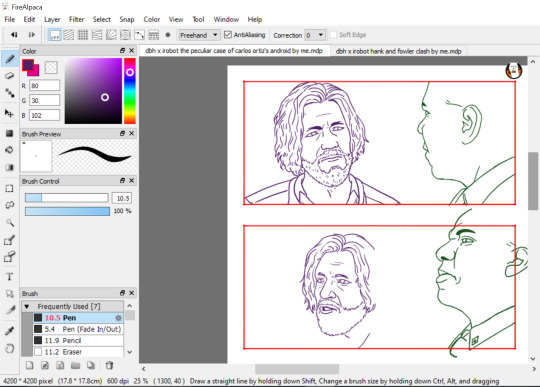The image size is (540, 387).
Task: Select the Magic Wand tool
Action: click(10, 222)
